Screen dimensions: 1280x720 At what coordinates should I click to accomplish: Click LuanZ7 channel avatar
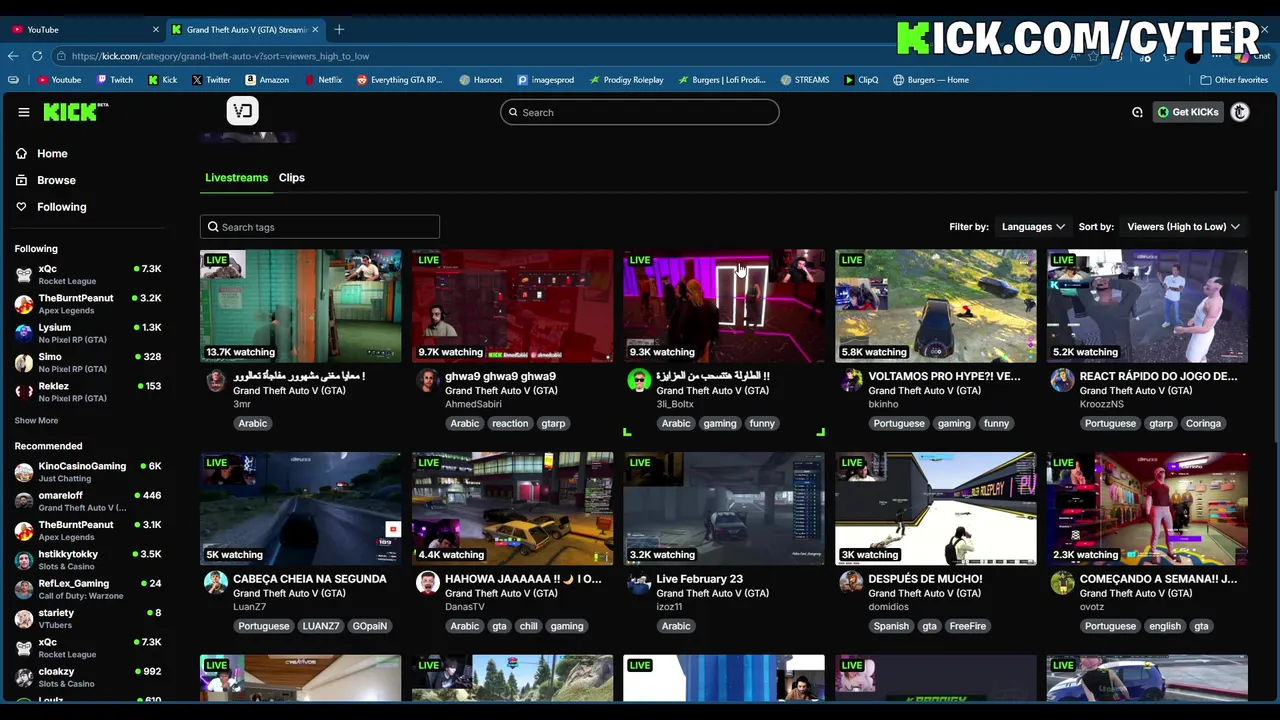point(215,583)
